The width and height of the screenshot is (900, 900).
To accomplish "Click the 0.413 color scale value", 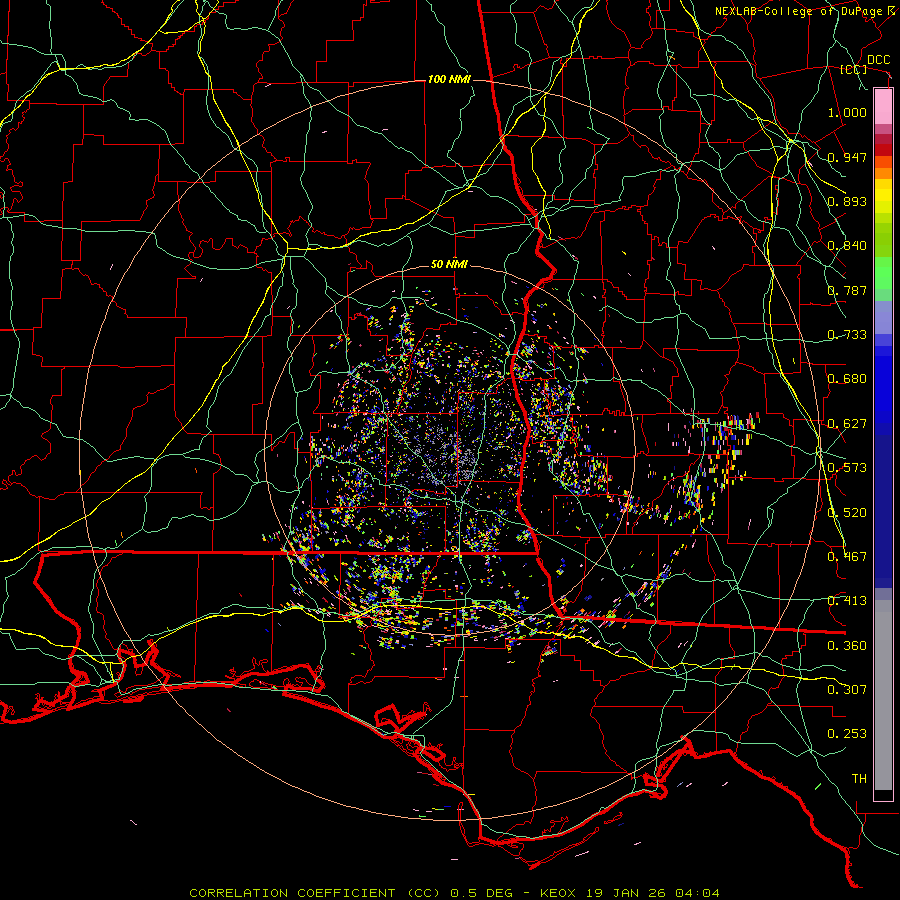I will [x=847, y=601].
